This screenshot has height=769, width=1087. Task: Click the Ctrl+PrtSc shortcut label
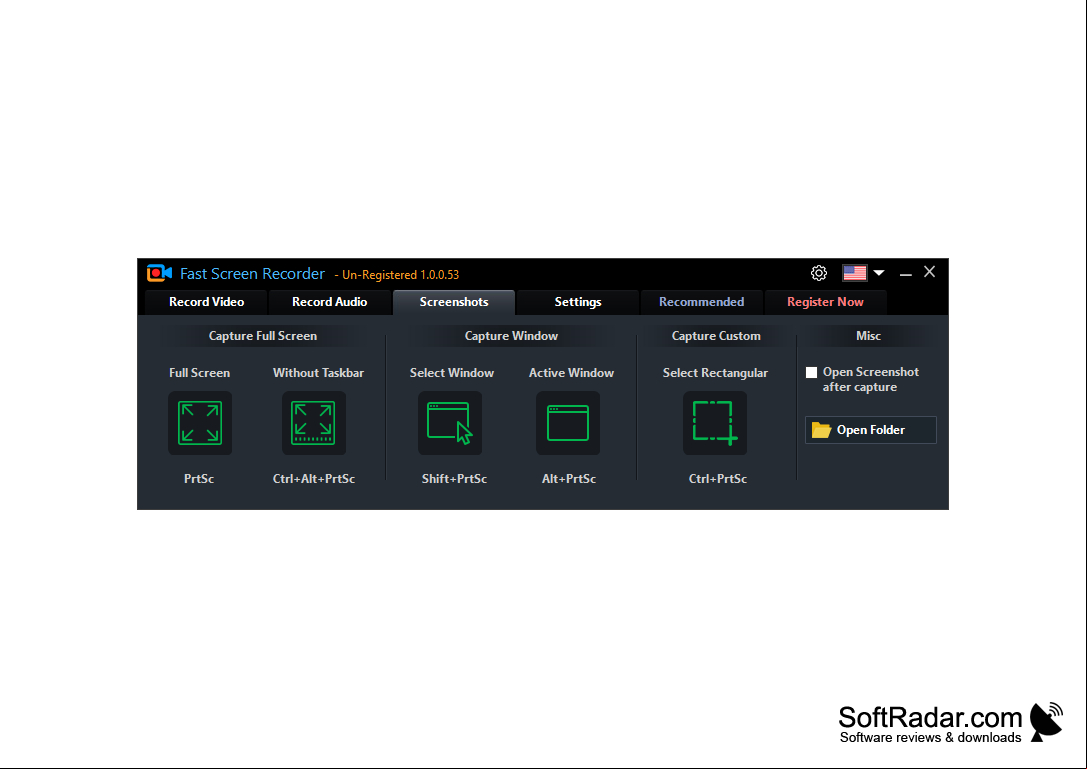click(718, 479)
